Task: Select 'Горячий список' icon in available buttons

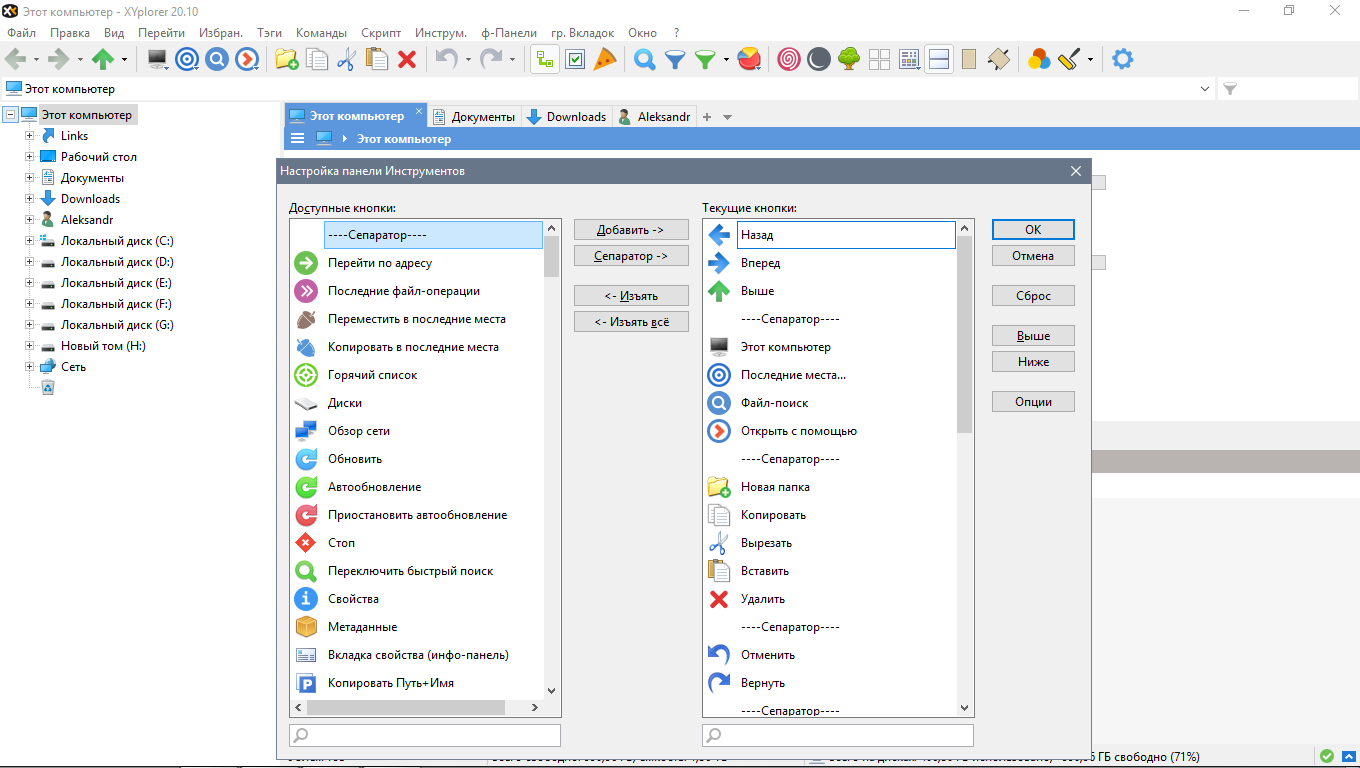Action: point(306,375)
